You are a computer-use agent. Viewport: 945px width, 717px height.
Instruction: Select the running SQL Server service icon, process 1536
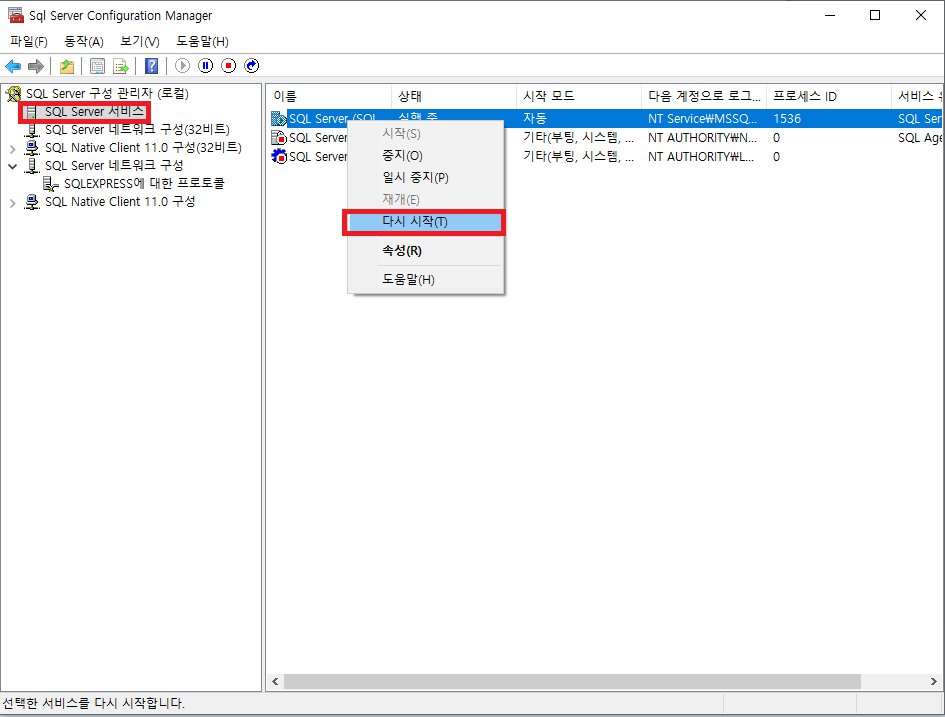(x=278, y=119)
